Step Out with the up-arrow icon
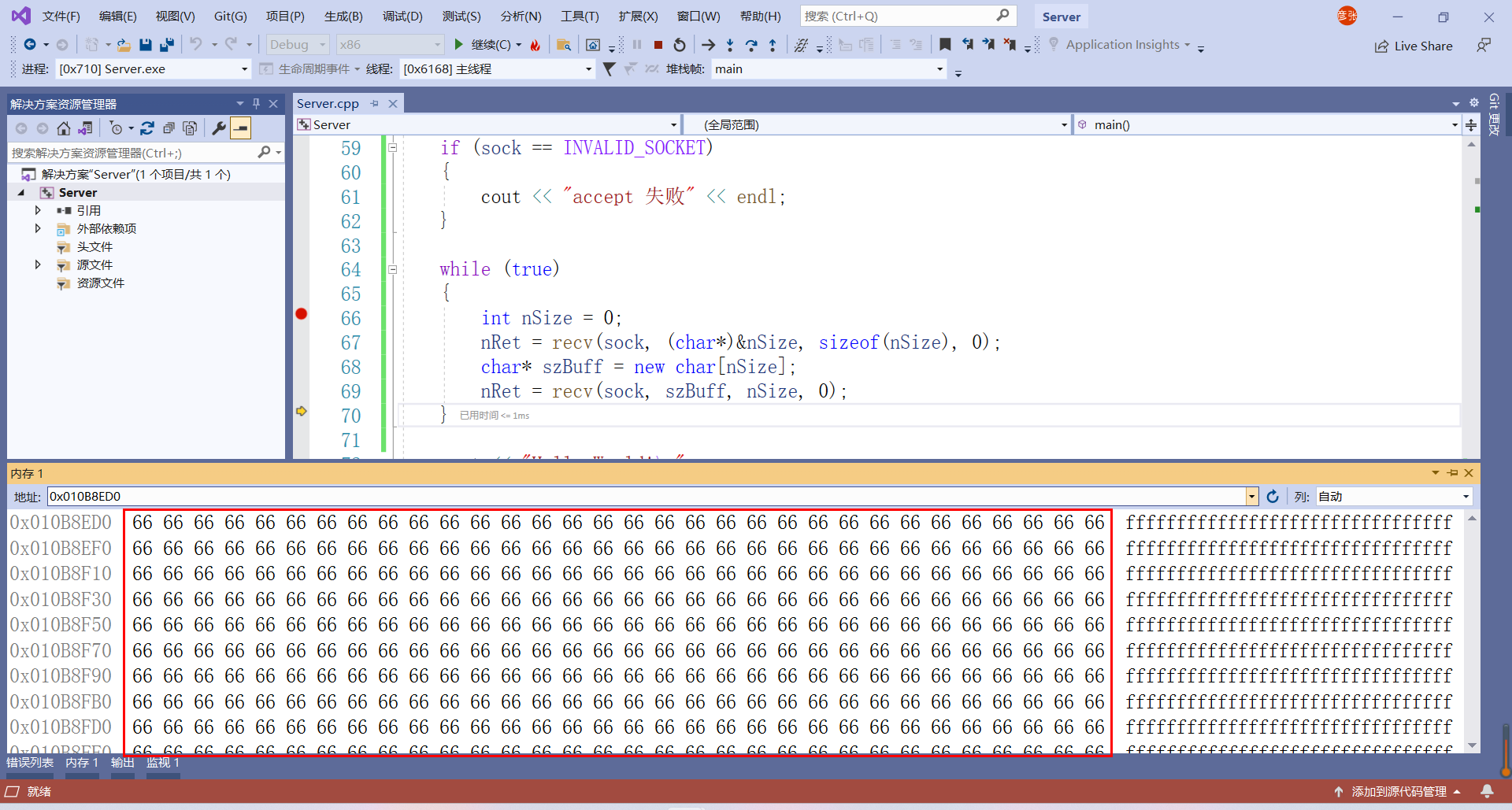The height and width of the screenshot is (810, 1512). 773,45
